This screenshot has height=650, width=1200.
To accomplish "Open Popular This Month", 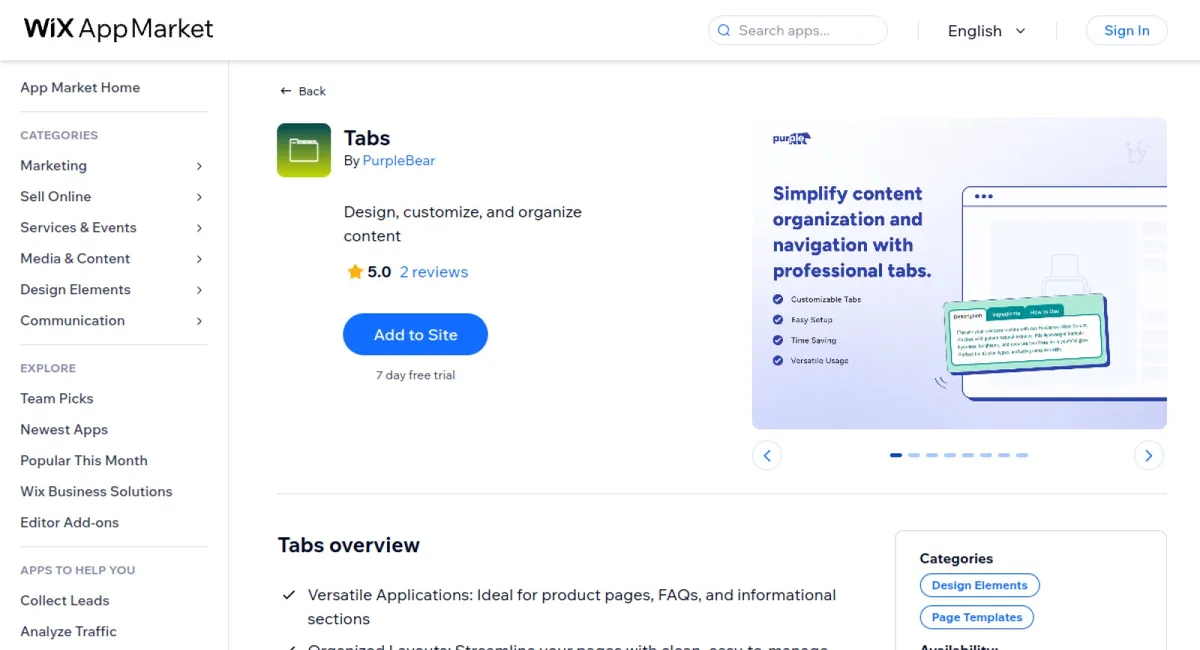I will click(84, 460).
